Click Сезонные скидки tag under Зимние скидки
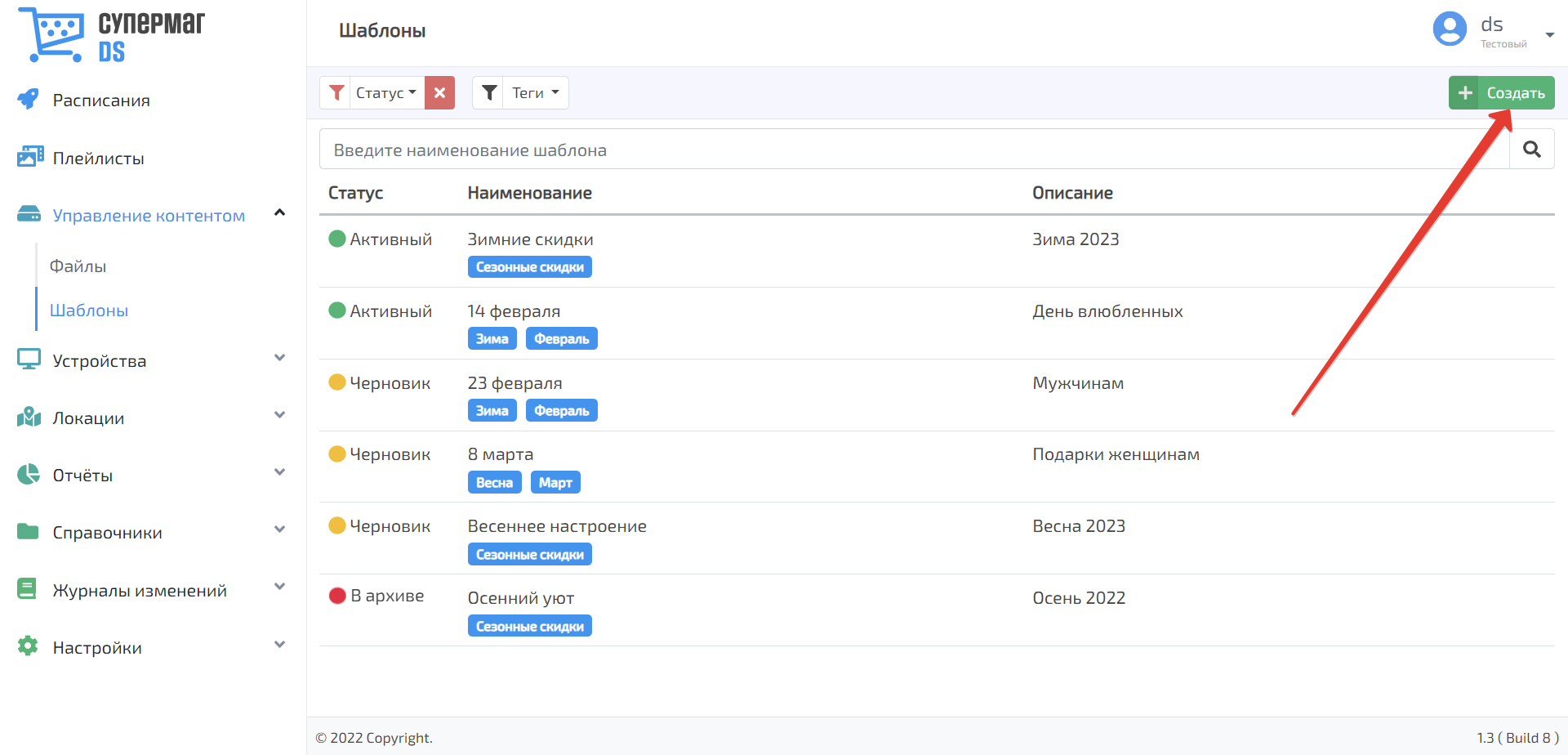 click(529, 267)
